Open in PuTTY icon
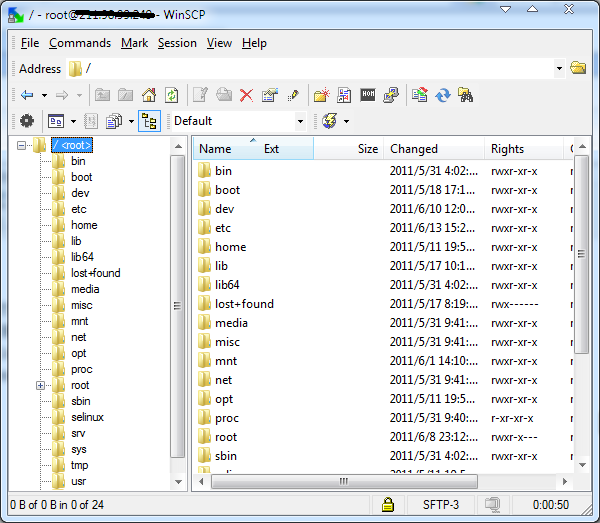 [x=391, y=95]
